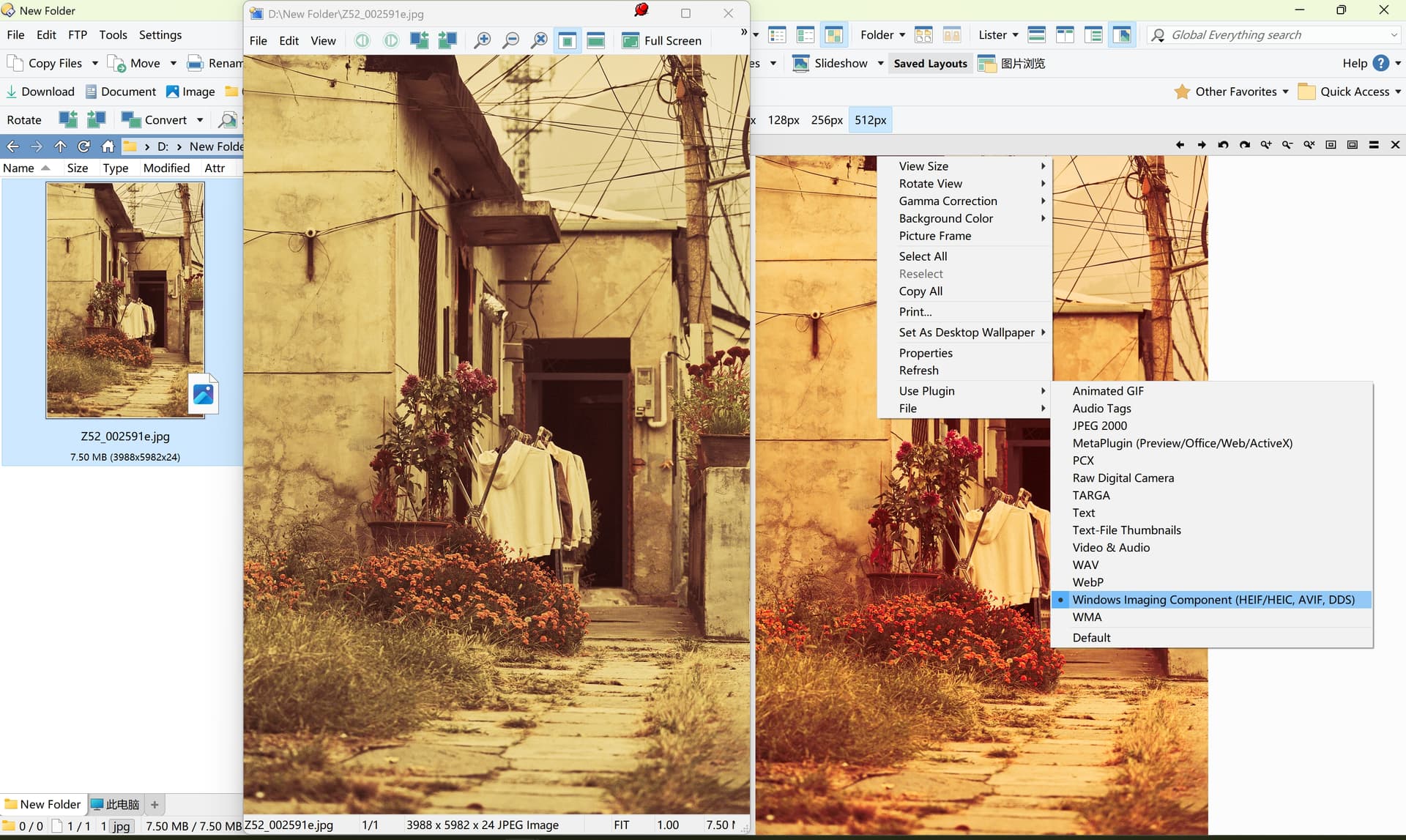Expand the Set As Desktop Wallpaper submenu
Viewport: 1406px width, 840px height.
pyautogui.click(x=967, y=332)
